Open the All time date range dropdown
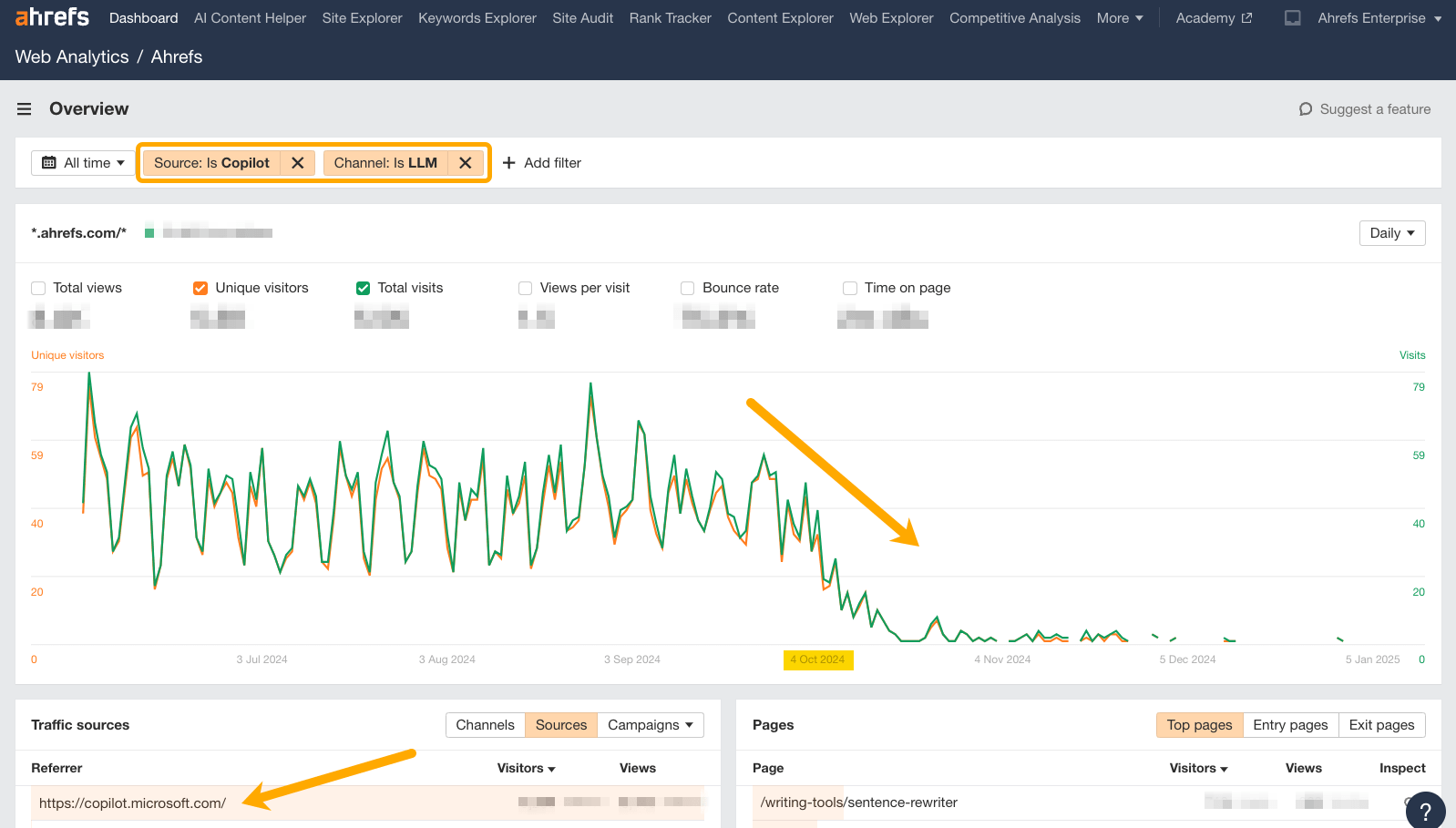This screenshot has height=828, width=1456. click(x=84, y=163)
